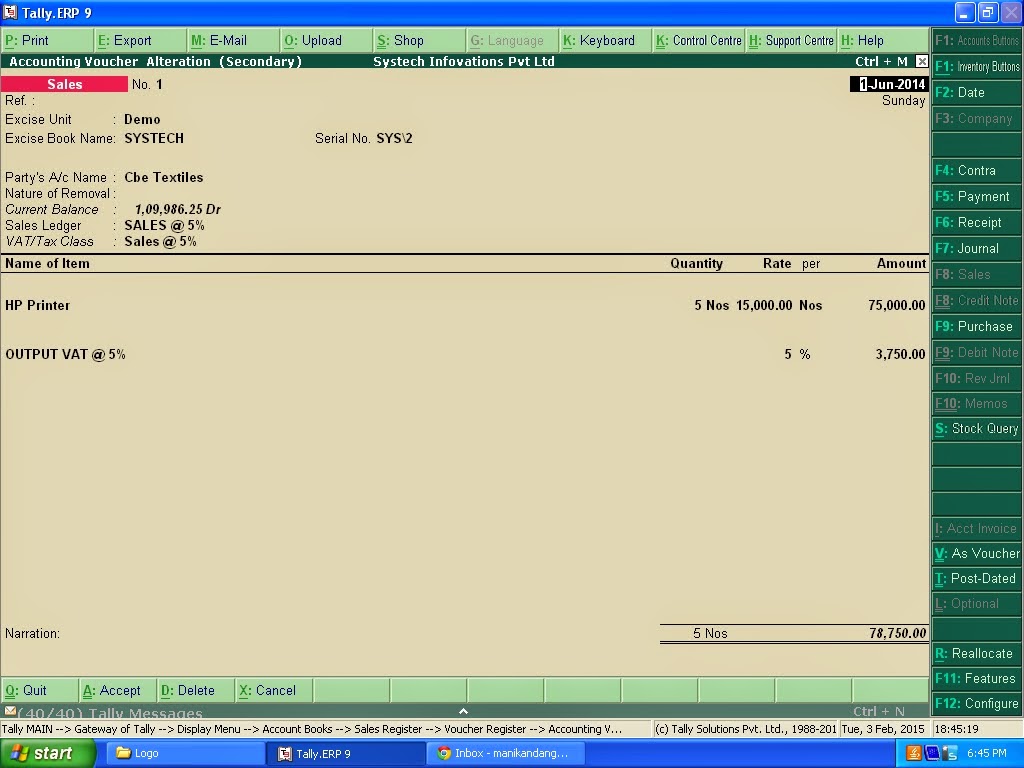Switch to Tally.ERP 9 taskbar item
1024x768 pixels.
pos(345,754)
